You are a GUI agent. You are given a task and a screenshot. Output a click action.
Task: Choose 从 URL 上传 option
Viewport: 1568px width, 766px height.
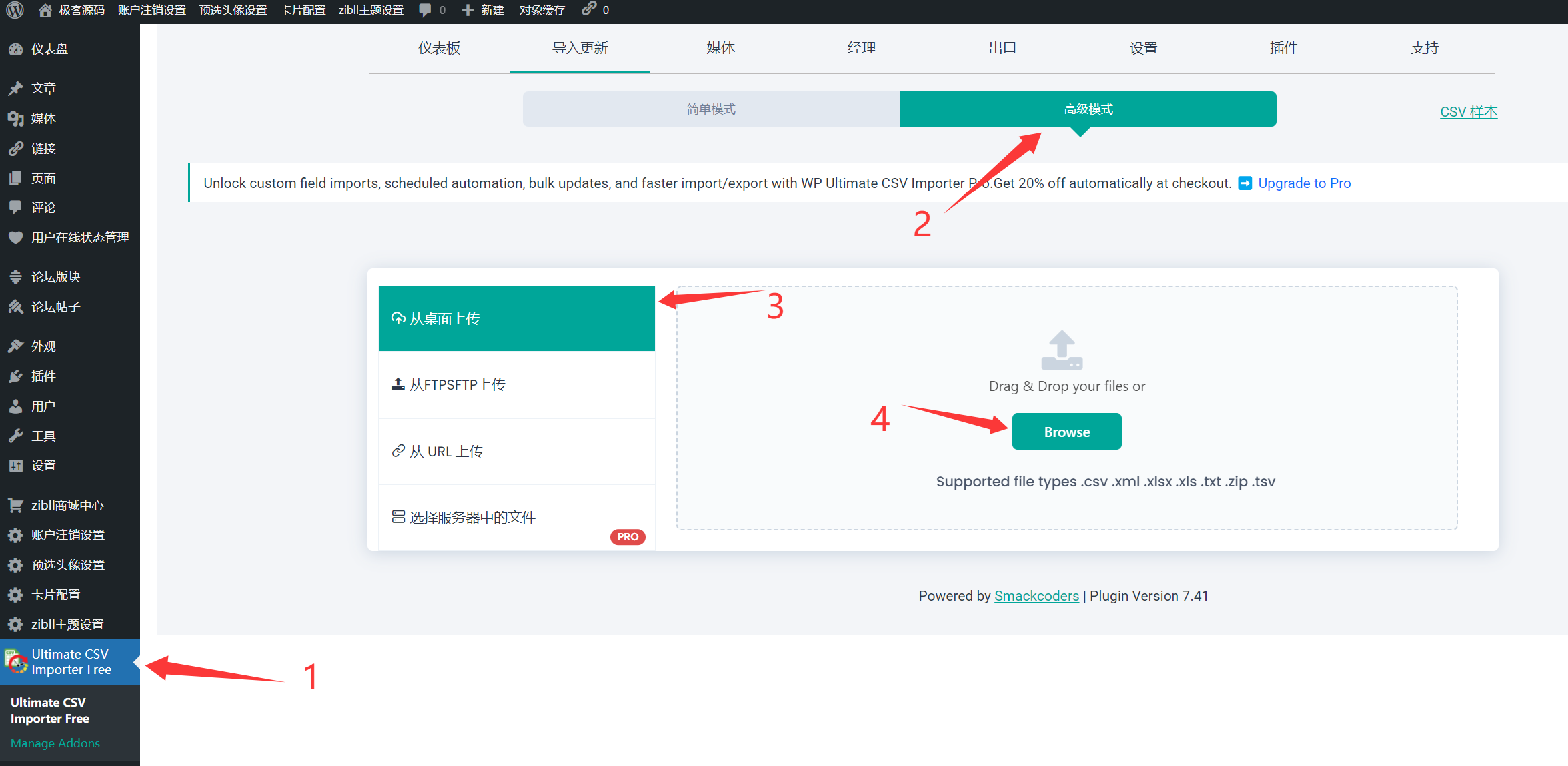pos(516,451)
